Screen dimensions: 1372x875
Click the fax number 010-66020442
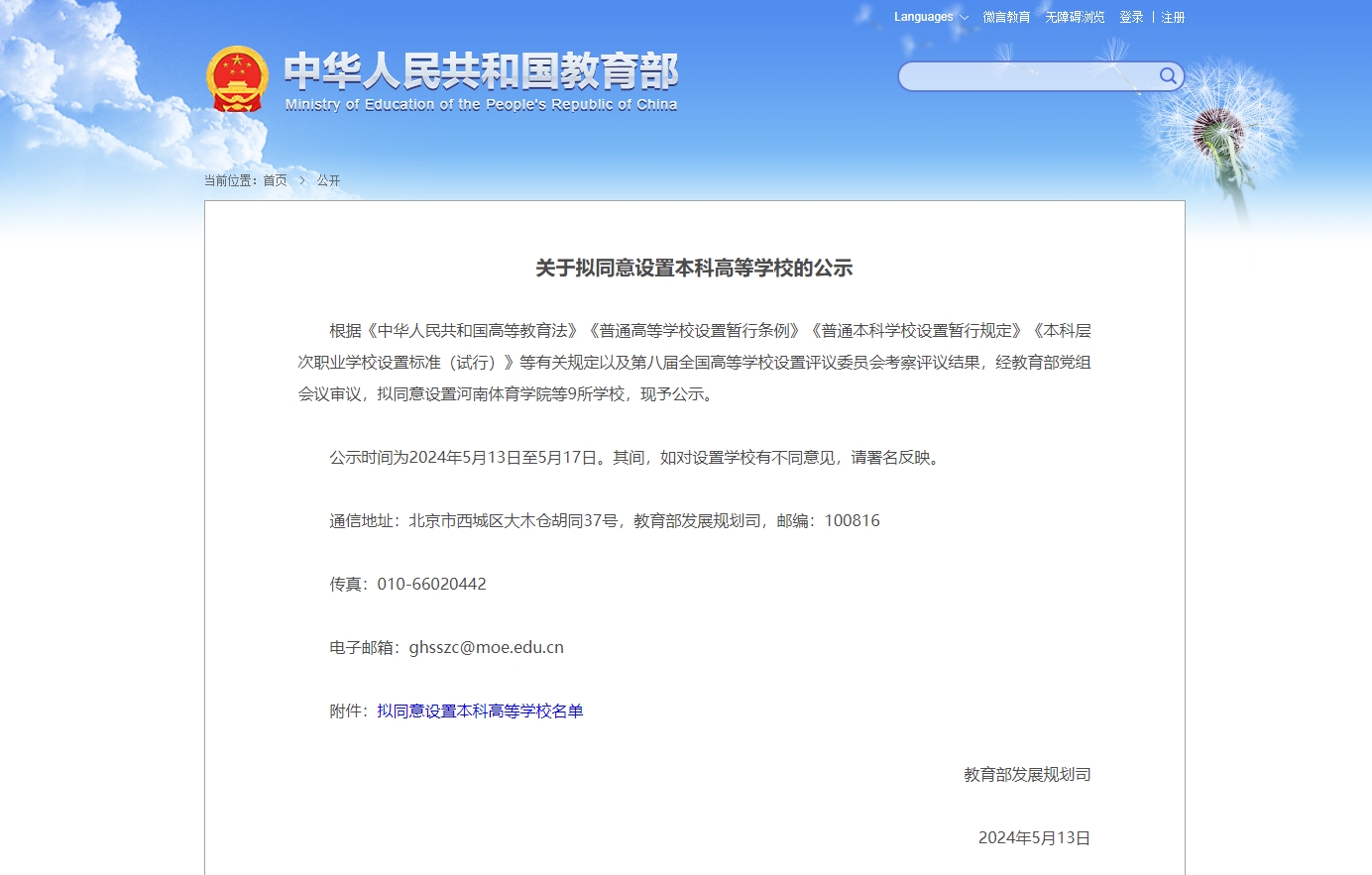[x=431, y=584]
